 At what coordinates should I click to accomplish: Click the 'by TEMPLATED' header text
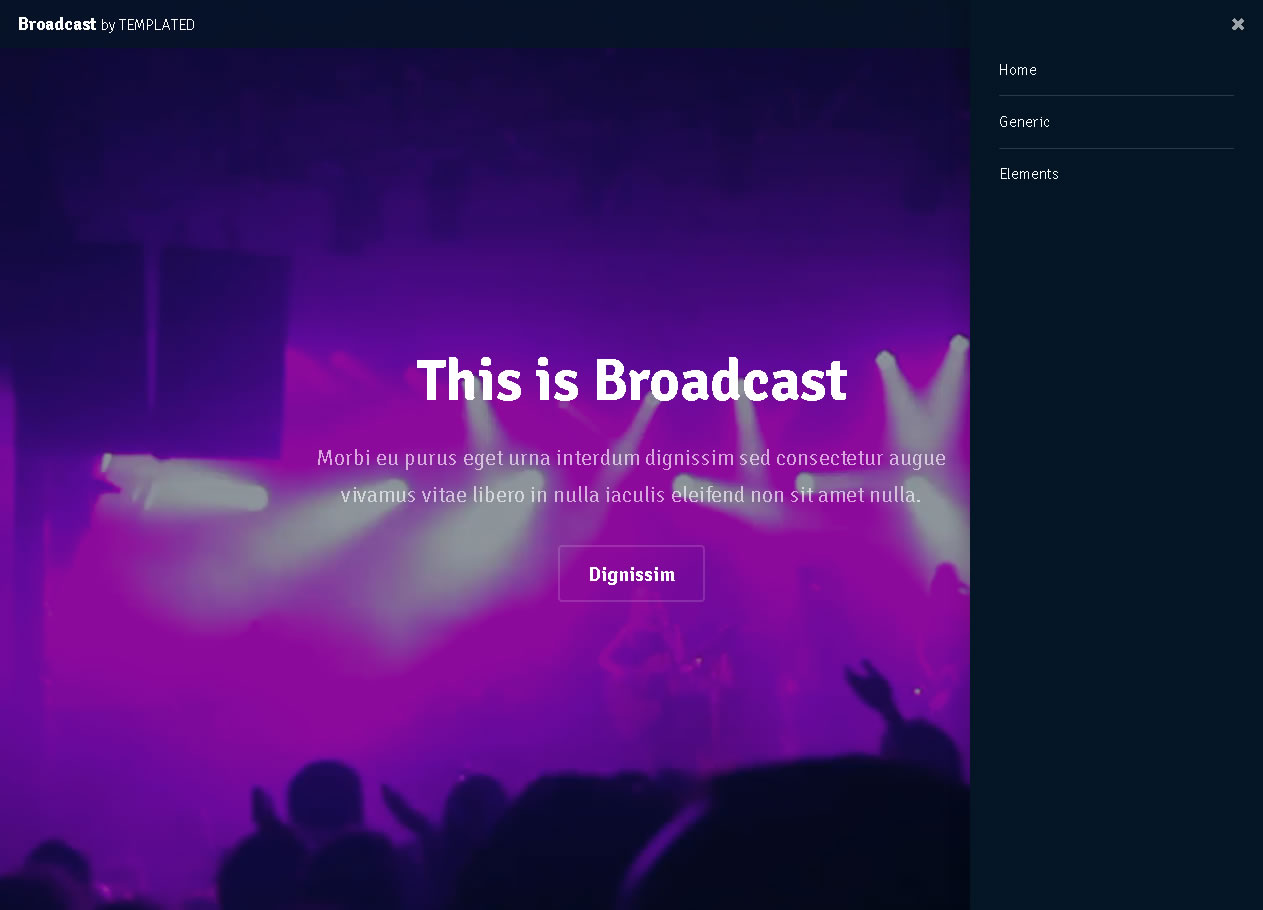[x=148, y=25]
